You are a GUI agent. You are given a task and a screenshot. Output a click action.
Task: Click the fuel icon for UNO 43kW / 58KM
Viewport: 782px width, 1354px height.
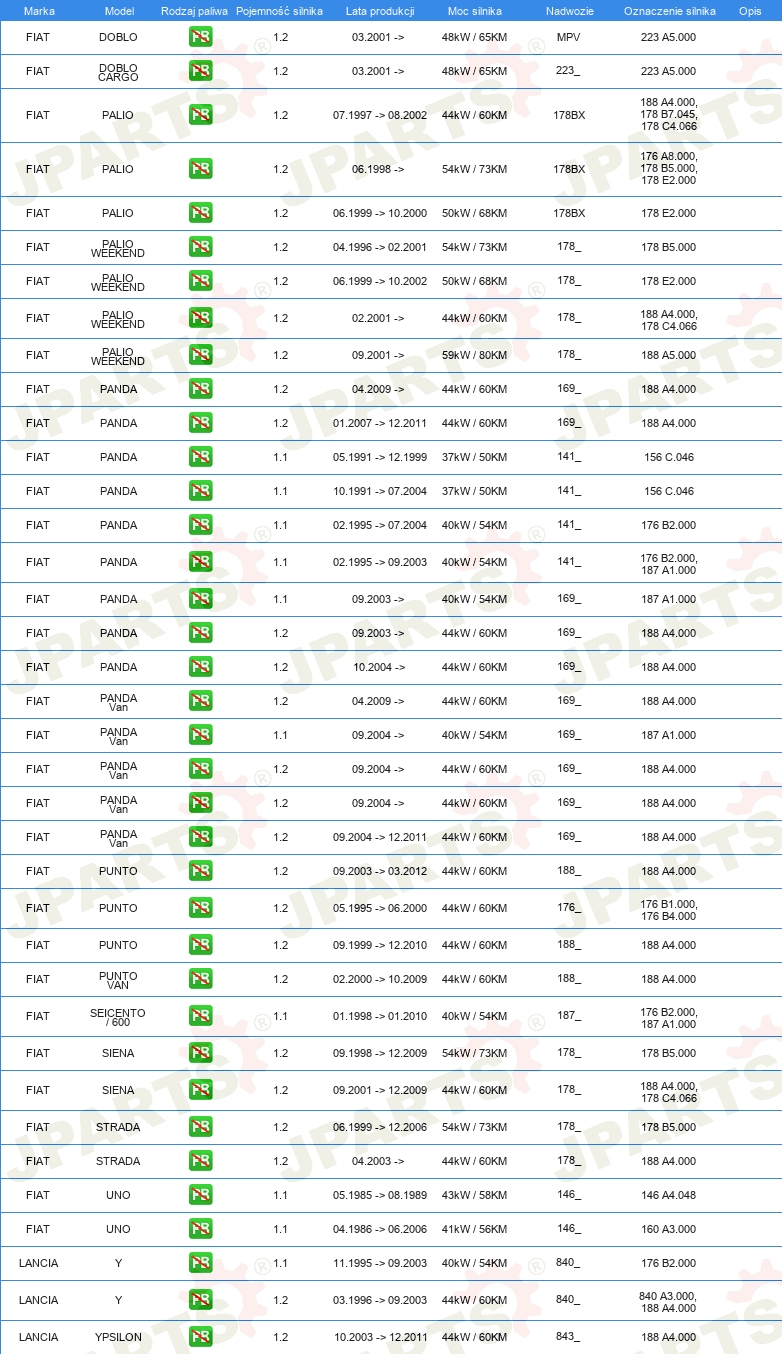coord(200,1195)
